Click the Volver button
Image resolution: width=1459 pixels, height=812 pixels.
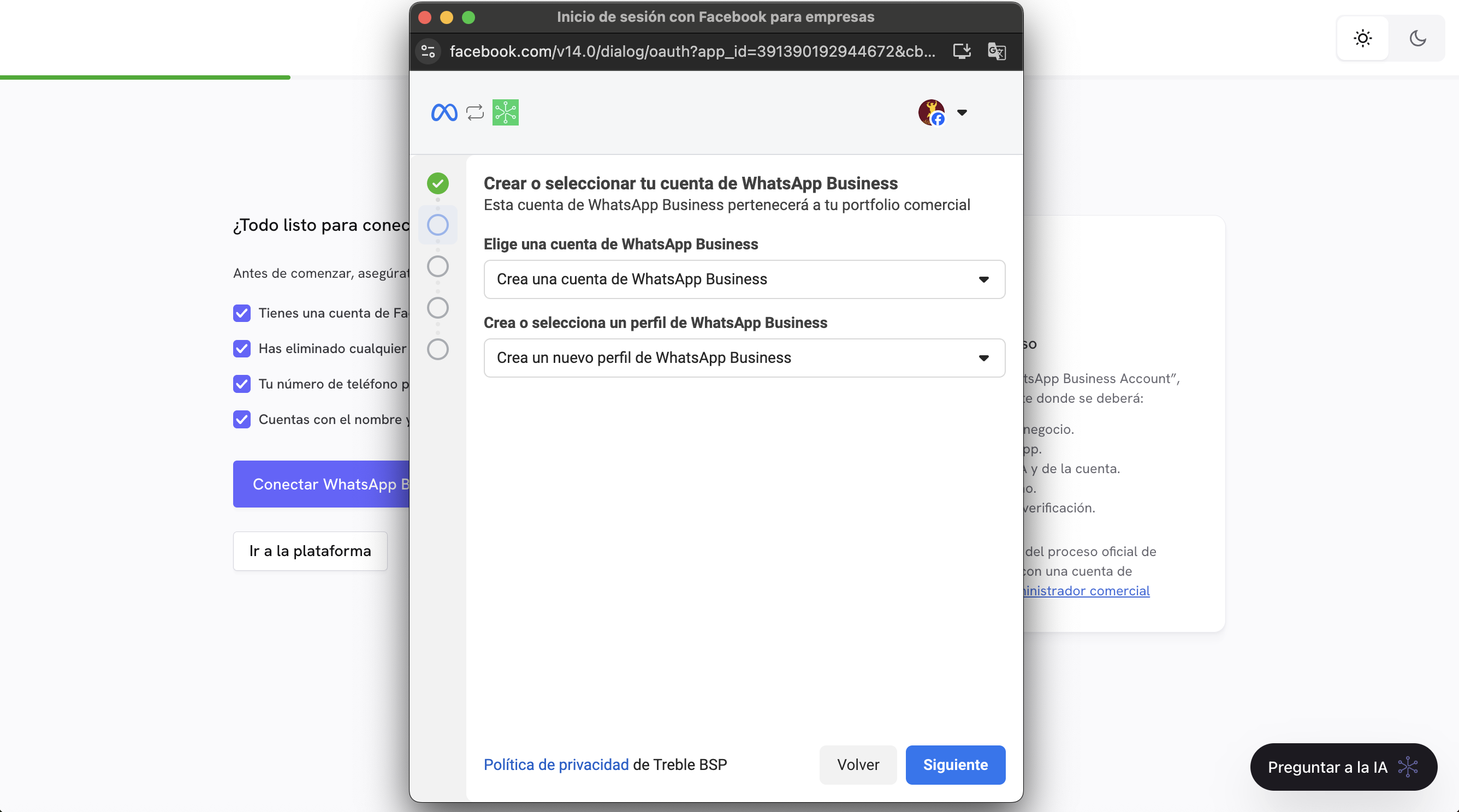click(x=858, y=765)
